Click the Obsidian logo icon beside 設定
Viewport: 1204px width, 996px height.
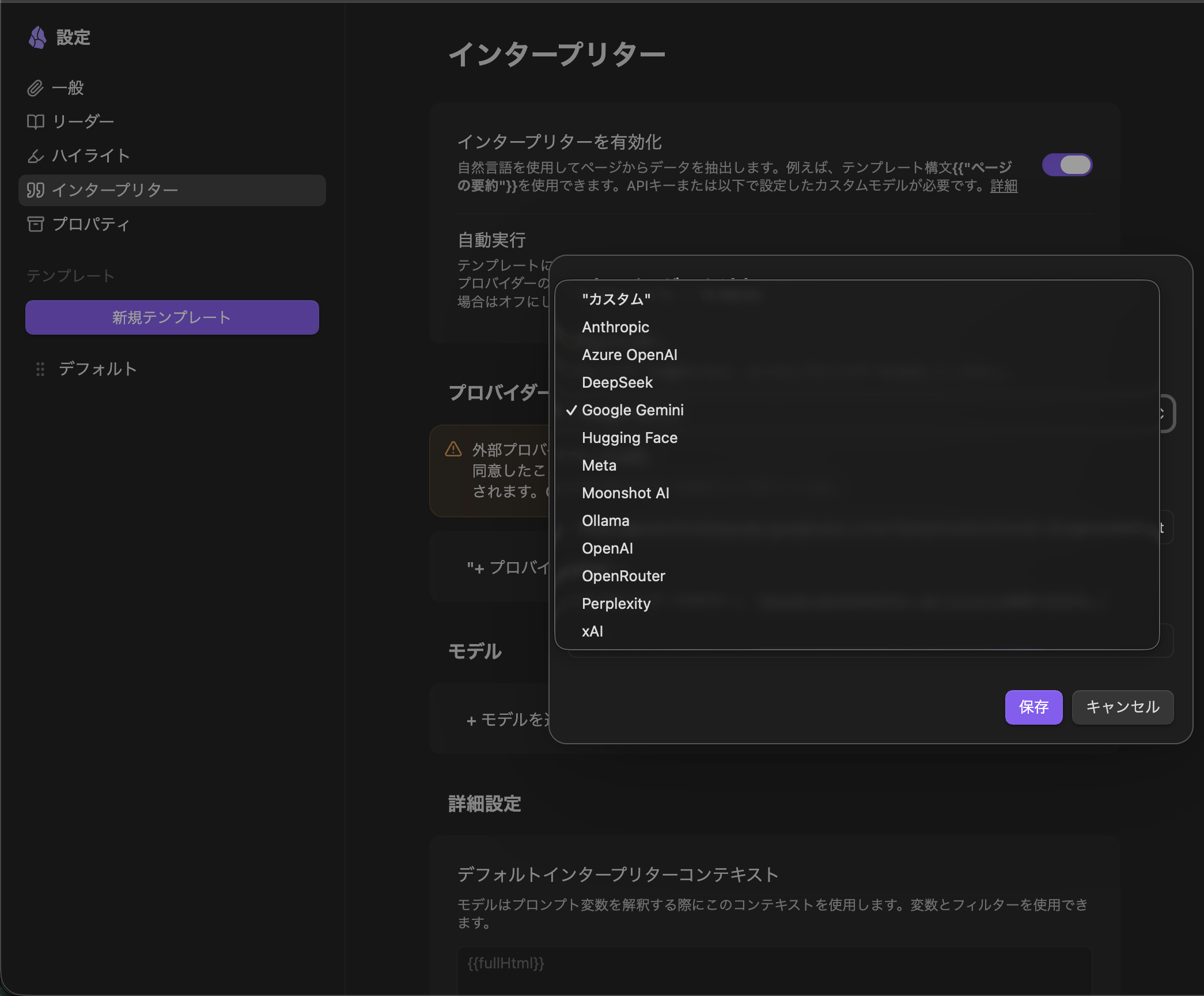pos(37,37)
